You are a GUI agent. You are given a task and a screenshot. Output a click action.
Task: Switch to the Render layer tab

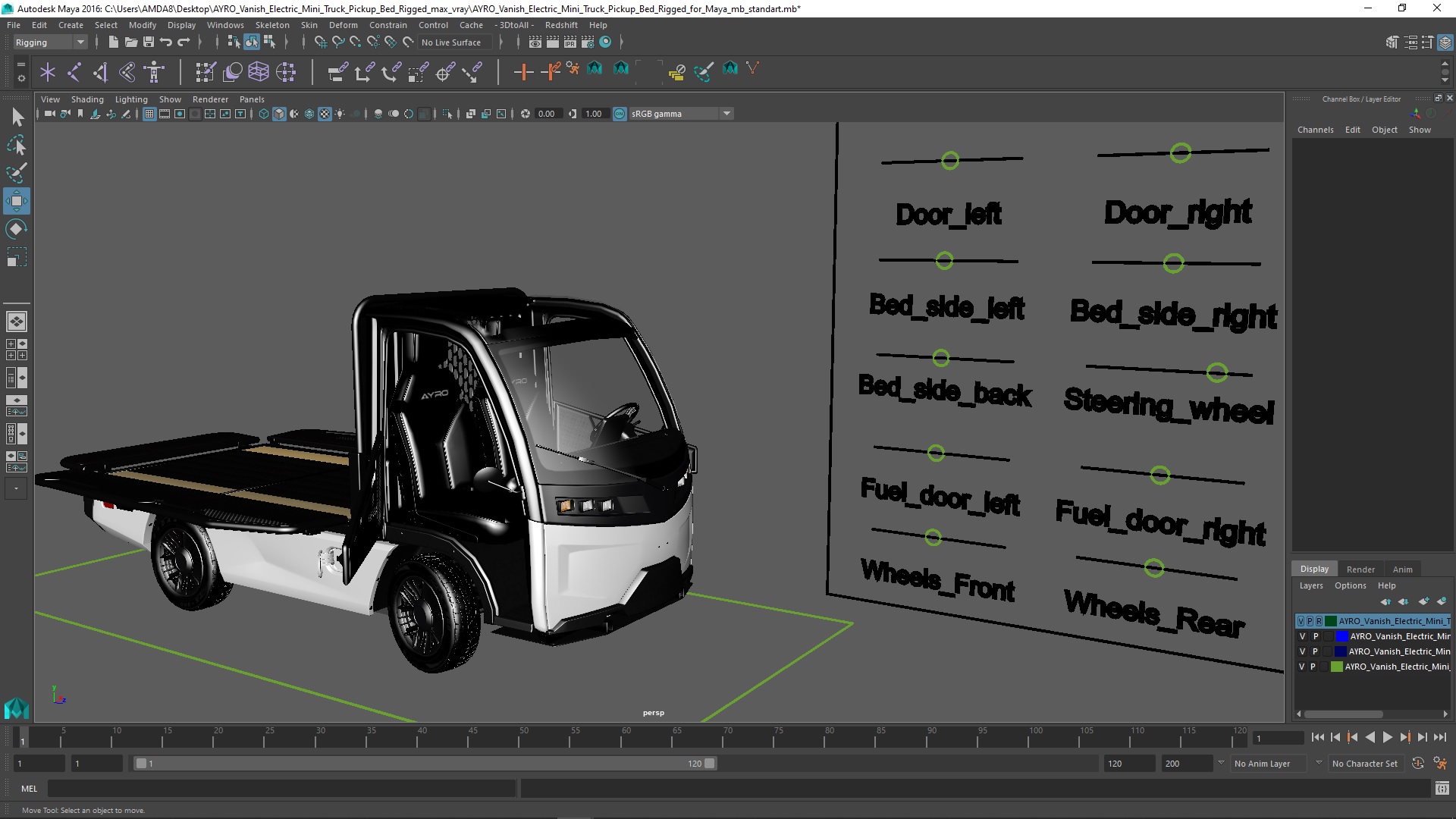pos(1360,570)
